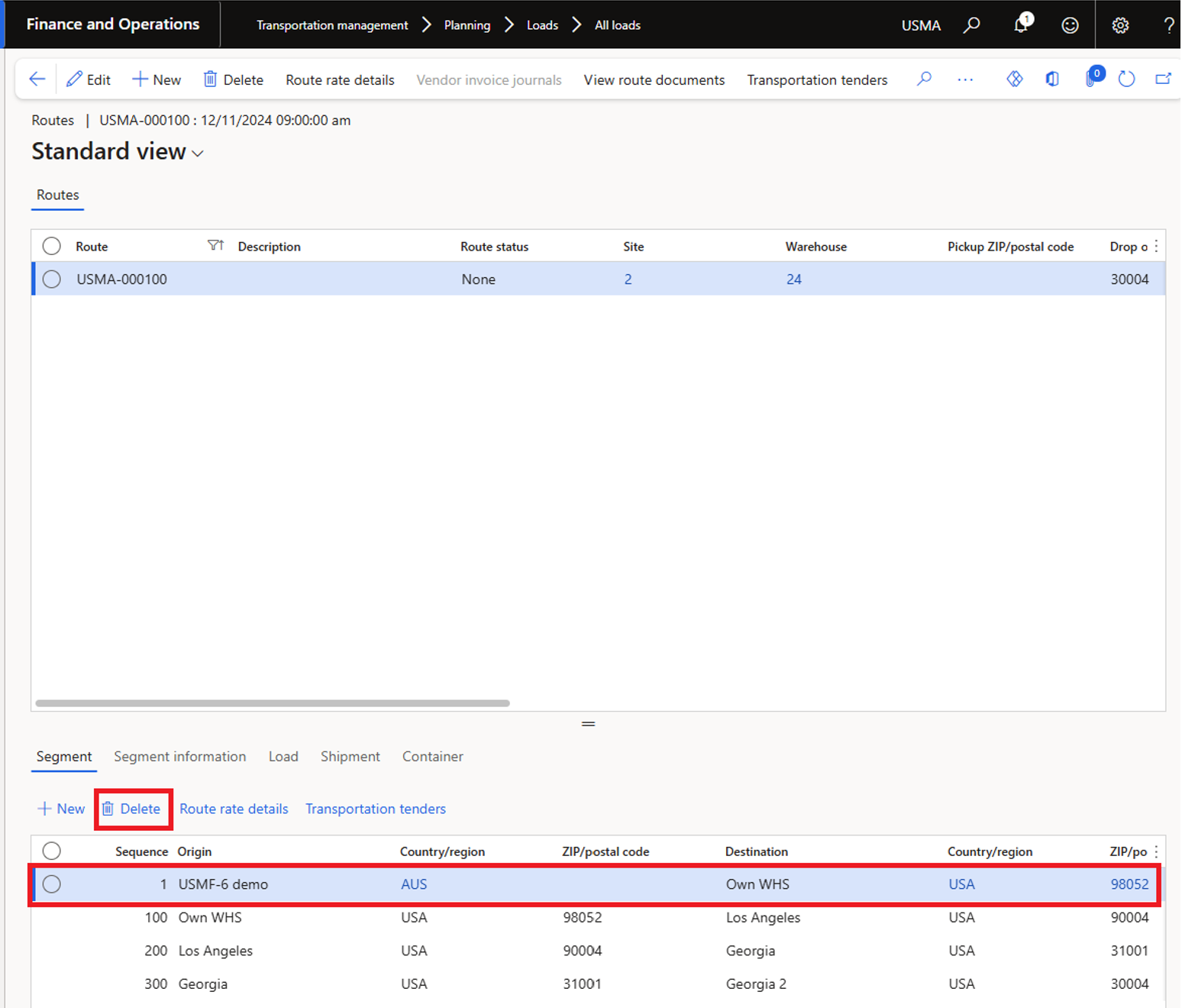Go back using the back arrow icon
Image resolution: width=1182 pixels, height=1008 pixels.
[x=37, y=79]
